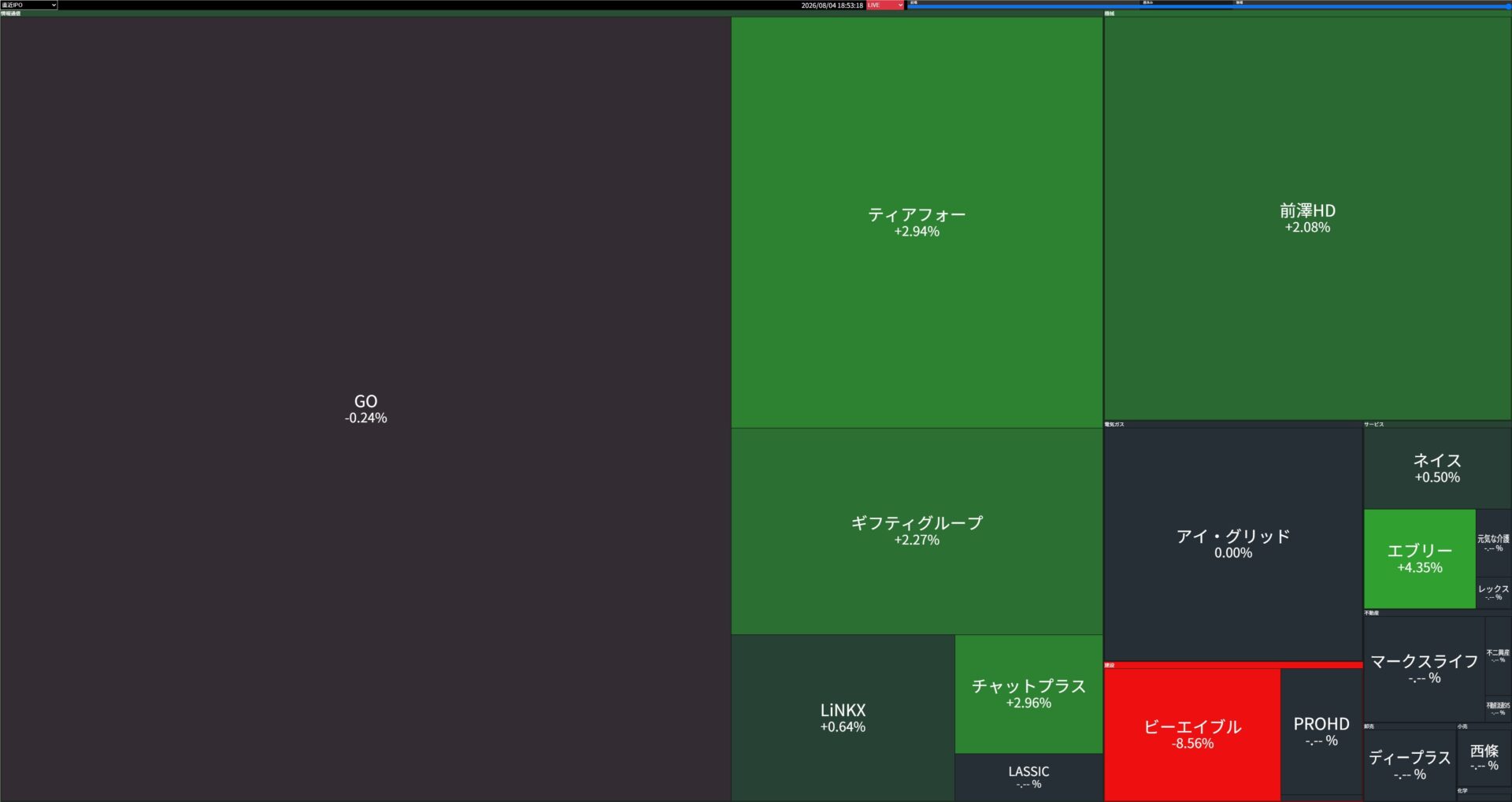
Task: Click the 電気ガス sector header
Action: pyautogui.click(x=1233, y=424)
